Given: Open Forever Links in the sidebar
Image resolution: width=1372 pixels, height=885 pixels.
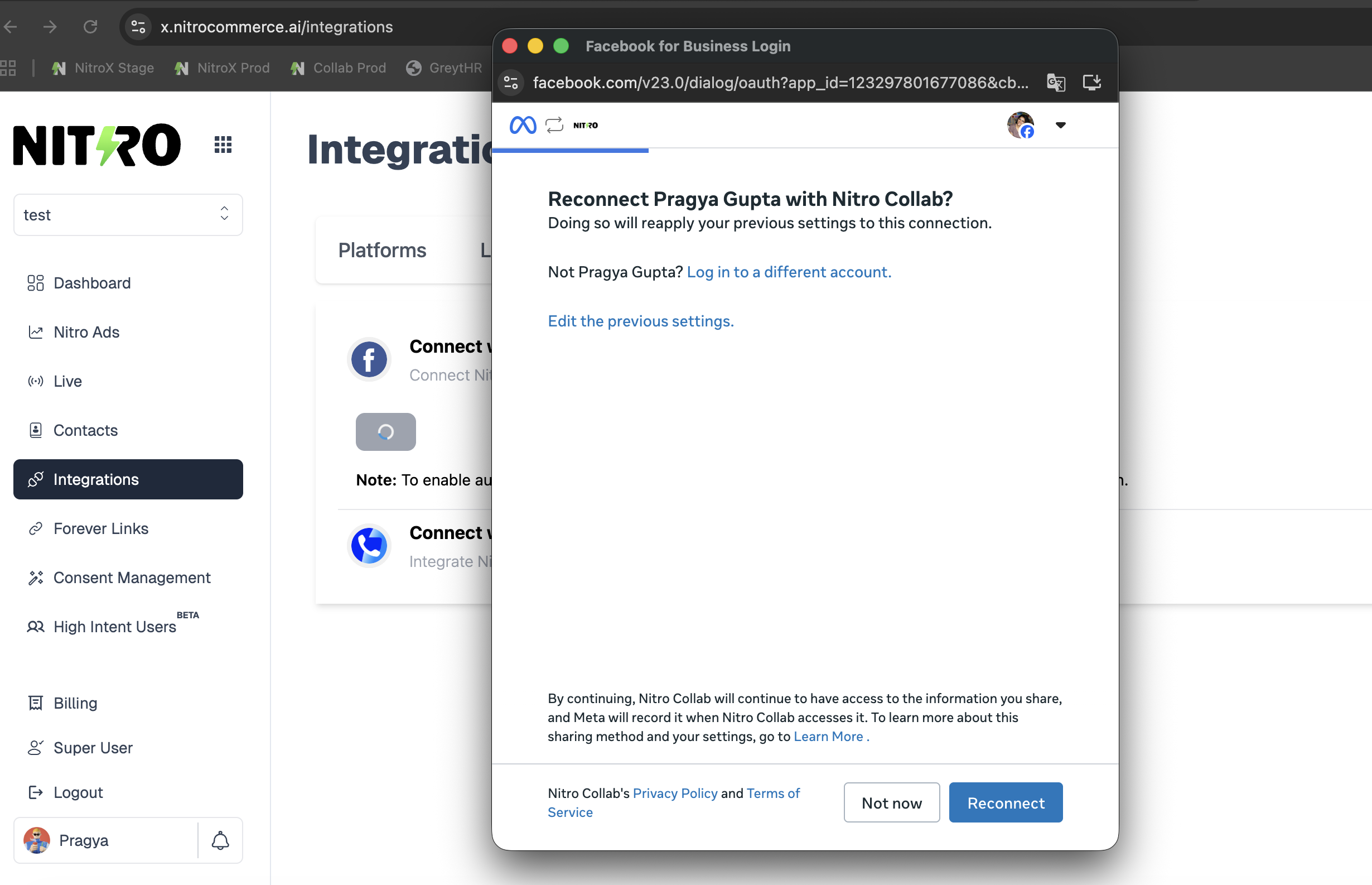Looking at the screenshot, I should [128, 528].
